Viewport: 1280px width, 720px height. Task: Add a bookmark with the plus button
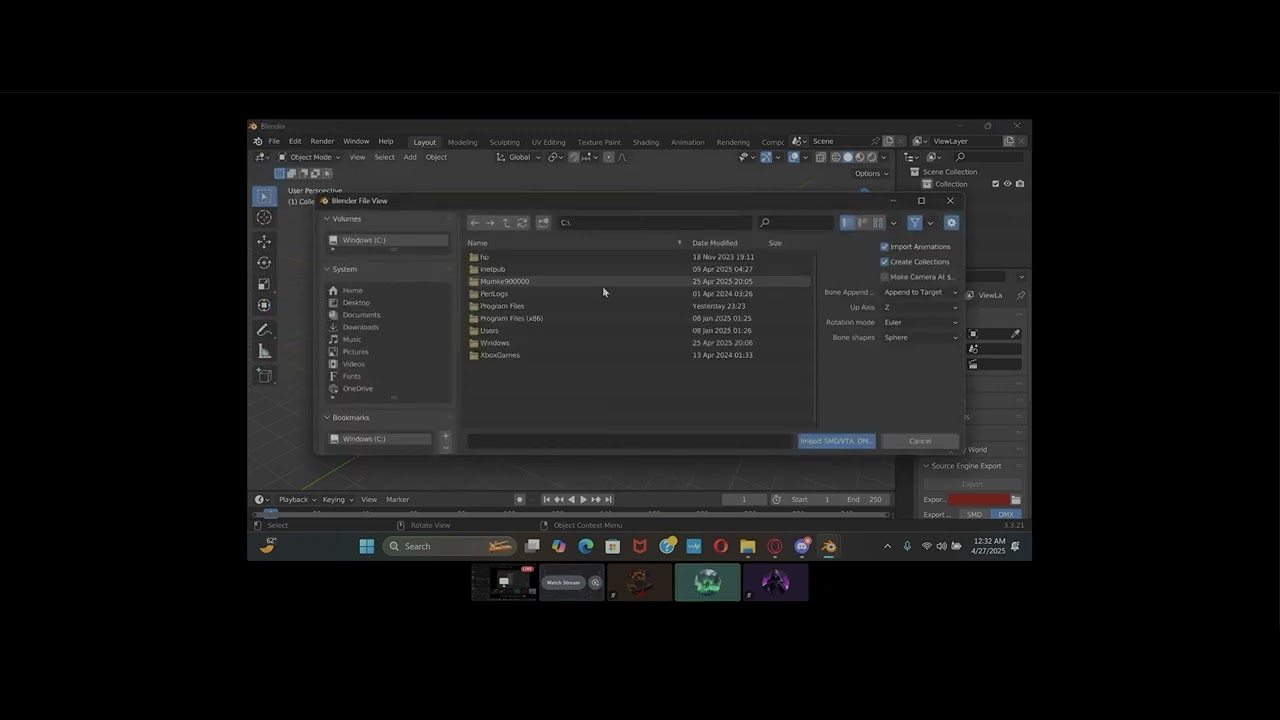446,436
